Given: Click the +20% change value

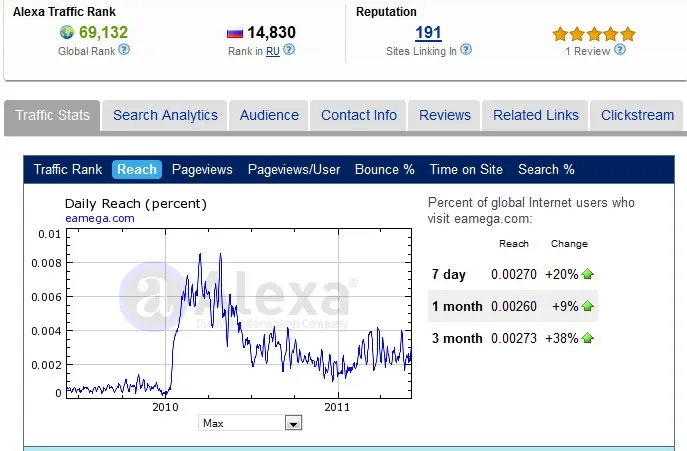Looking at the screenshot, I should [x=562, y=274].
